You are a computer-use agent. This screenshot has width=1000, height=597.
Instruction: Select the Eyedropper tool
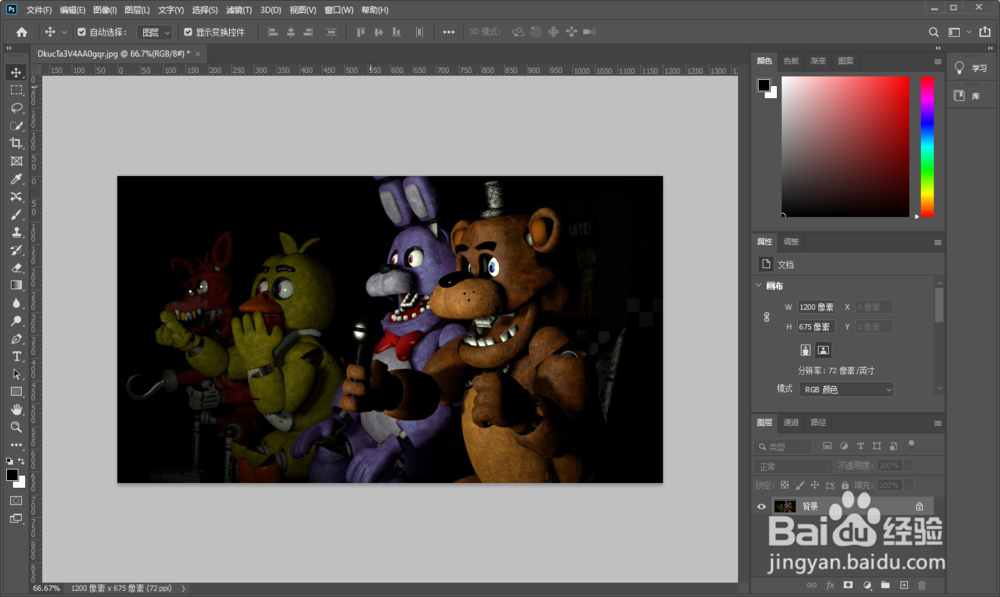[x=16, y=179]
